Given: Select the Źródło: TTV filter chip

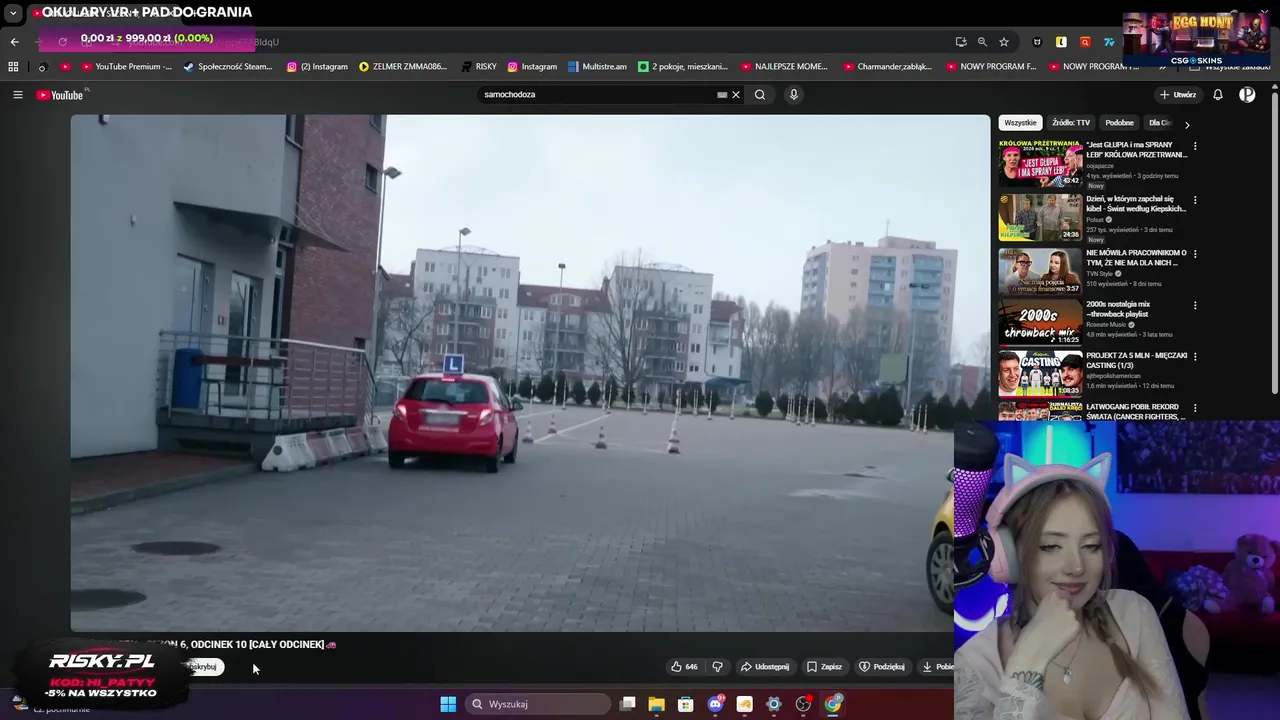Looking at the screenshot, I should (1071, 123).
